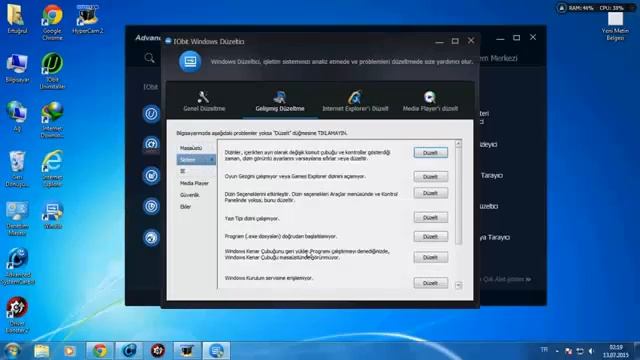Switch to Windows Düzeltici taskbar button
The height and width of the screenshot is (360, 640).
point(216,351)
